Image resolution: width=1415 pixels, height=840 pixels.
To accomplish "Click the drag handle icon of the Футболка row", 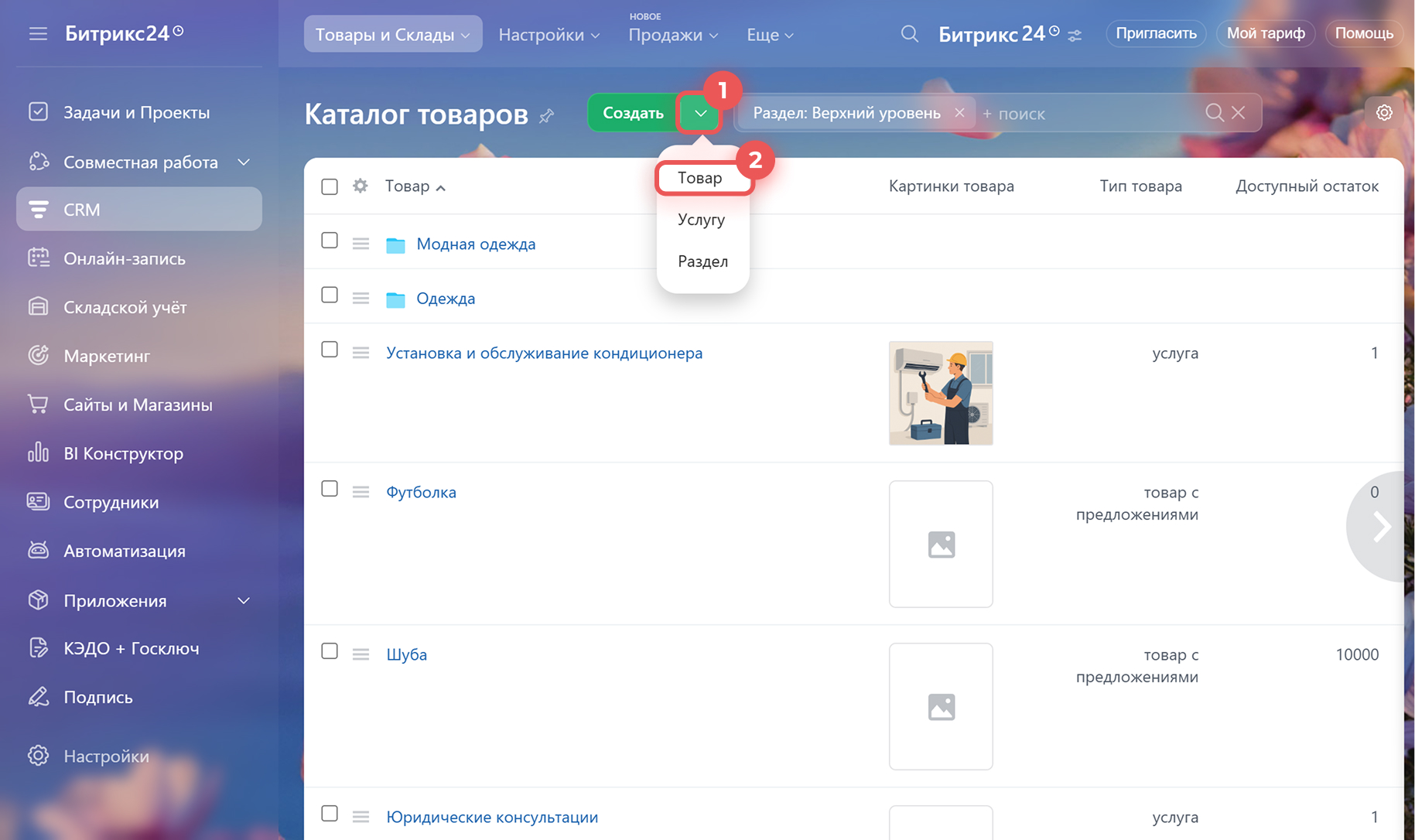I will click(x=361, y=492).
